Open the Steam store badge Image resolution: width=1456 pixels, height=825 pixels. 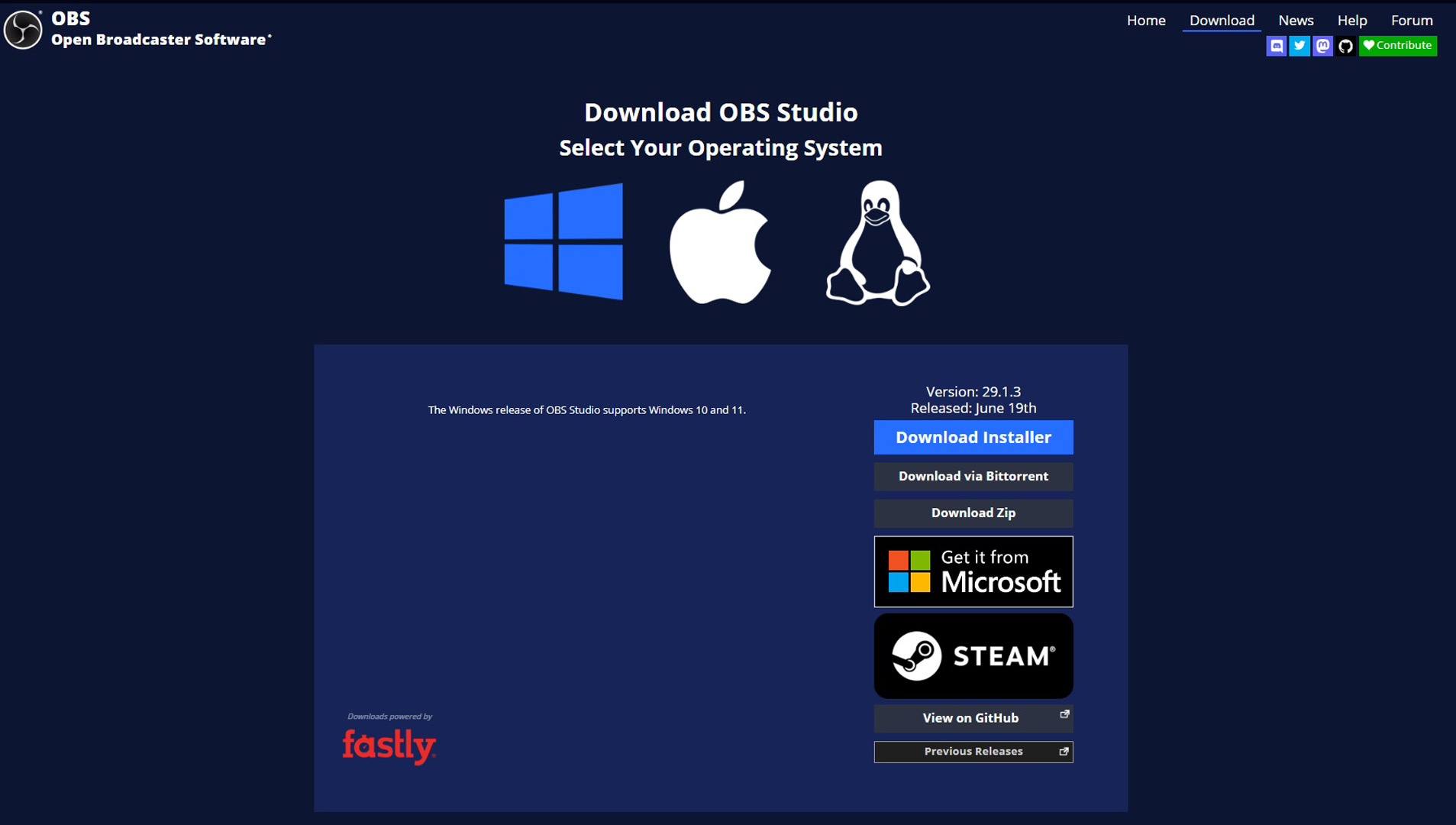(973, 655)
